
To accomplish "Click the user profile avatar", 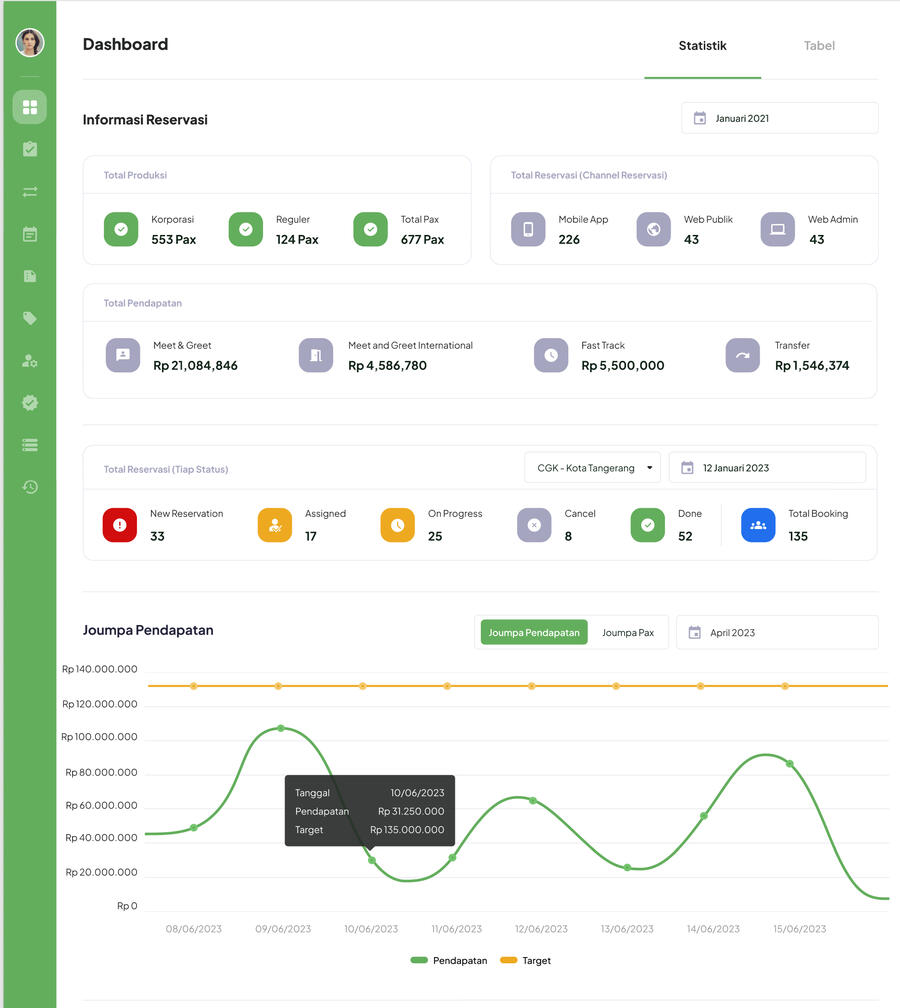I will (30, 42).
